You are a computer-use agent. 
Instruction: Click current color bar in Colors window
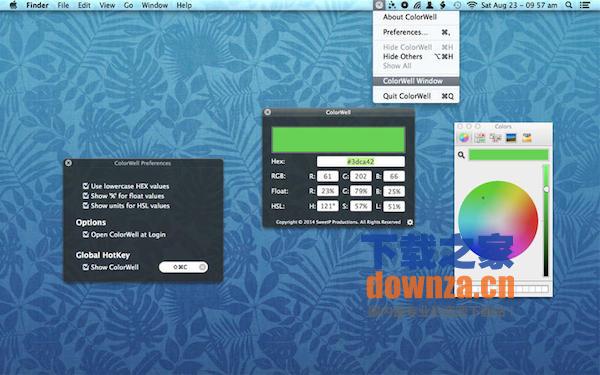point(509,155)
